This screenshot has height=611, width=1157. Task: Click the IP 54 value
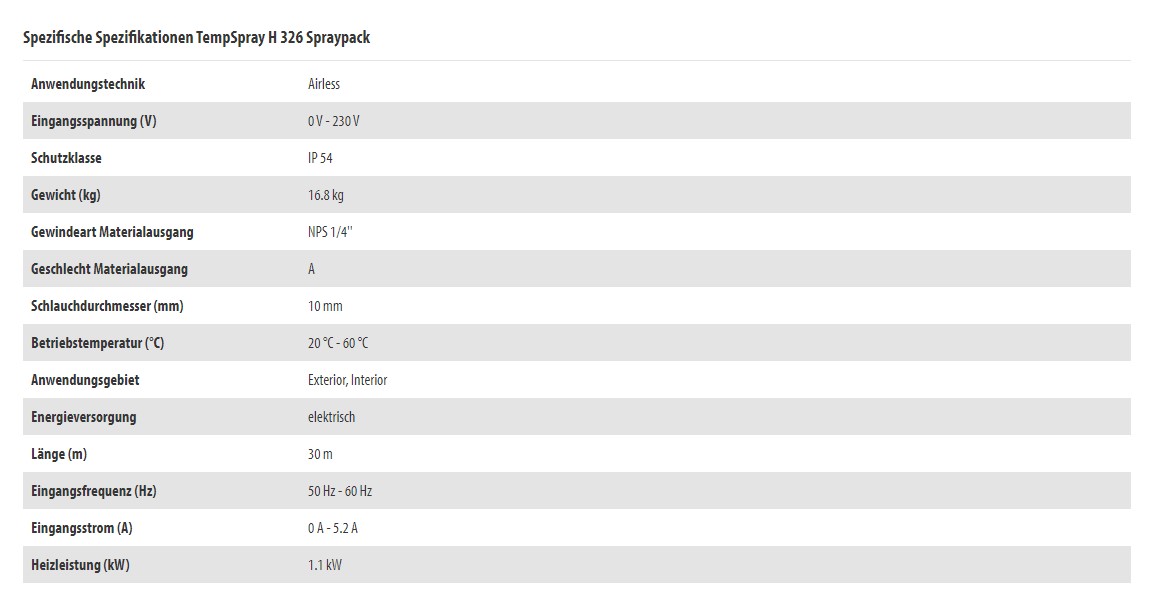point(320,158)
